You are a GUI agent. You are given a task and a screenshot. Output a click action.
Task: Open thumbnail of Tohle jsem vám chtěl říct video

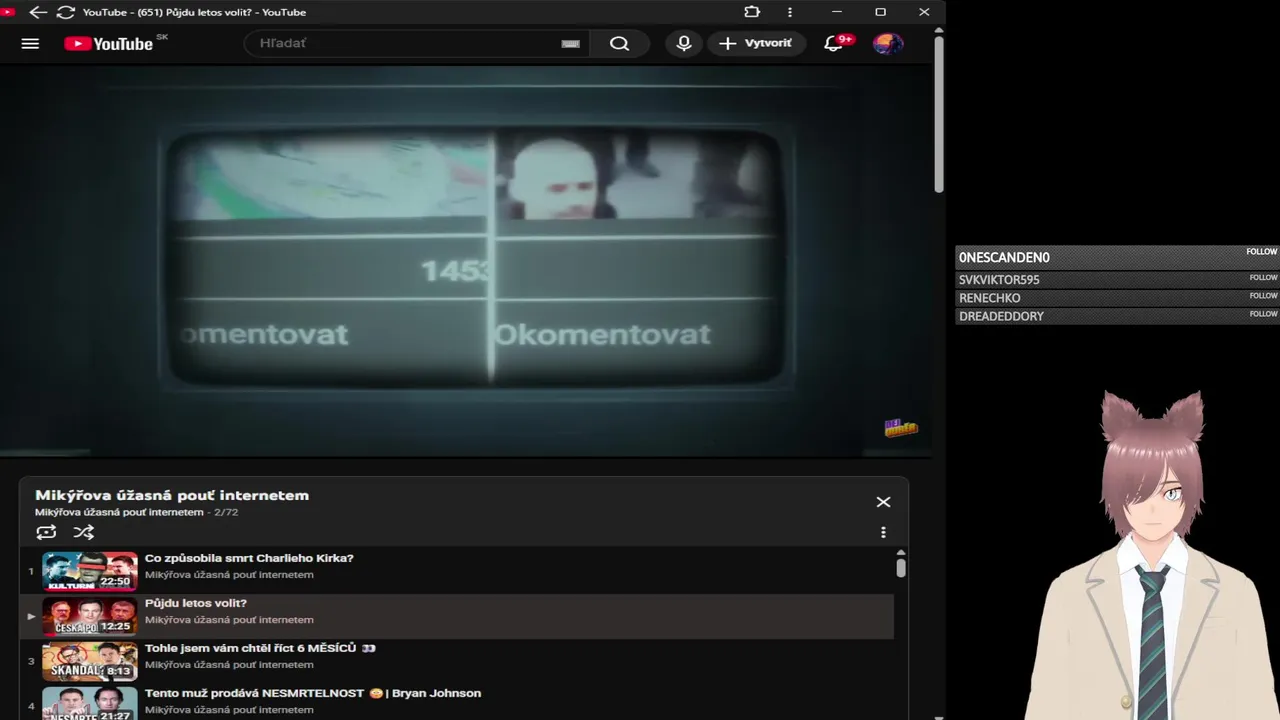coord(89,661)
